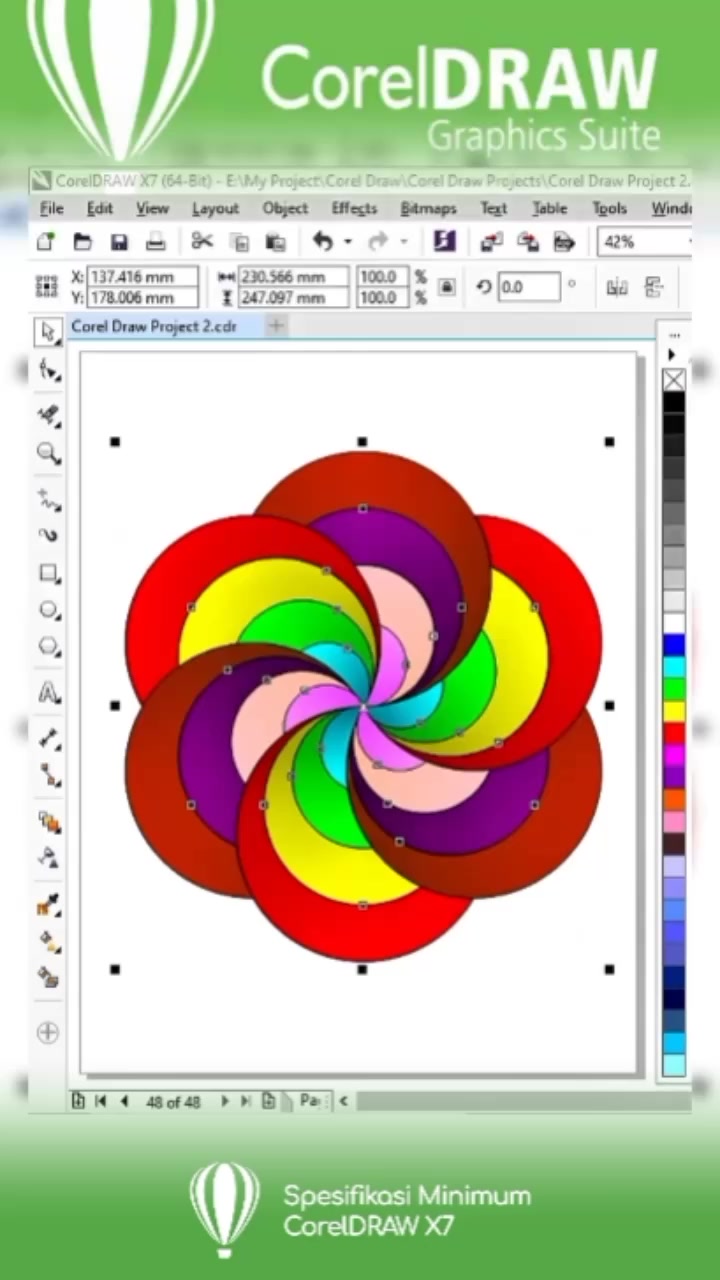Open Quick Customize plus button in toolbox
The height and width of the screenshot is (1280, 720).
[x=48, y=1032]
